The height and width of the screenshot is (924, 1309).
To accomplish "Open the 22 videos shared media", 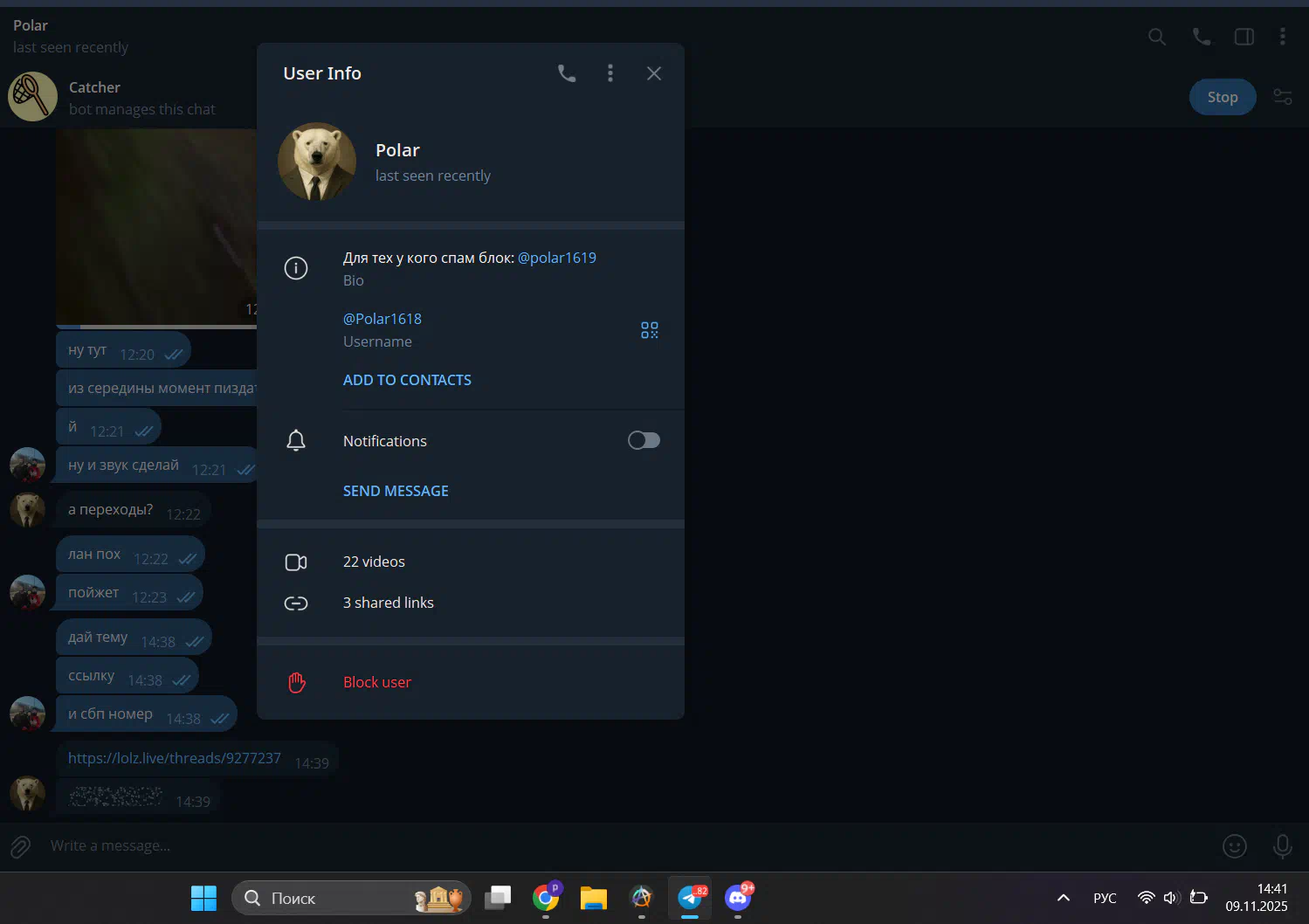I will pos(374,562).
